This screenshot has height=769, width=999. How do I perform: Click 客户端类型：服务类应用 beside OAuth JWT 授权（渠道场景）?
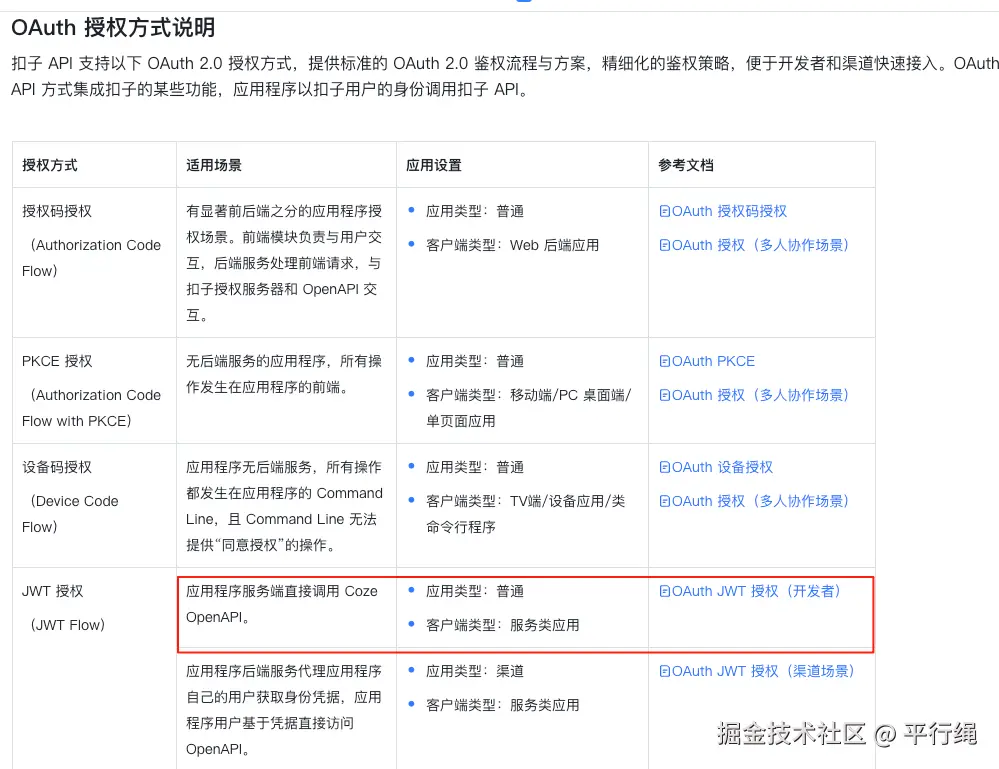tap(503, 705)
